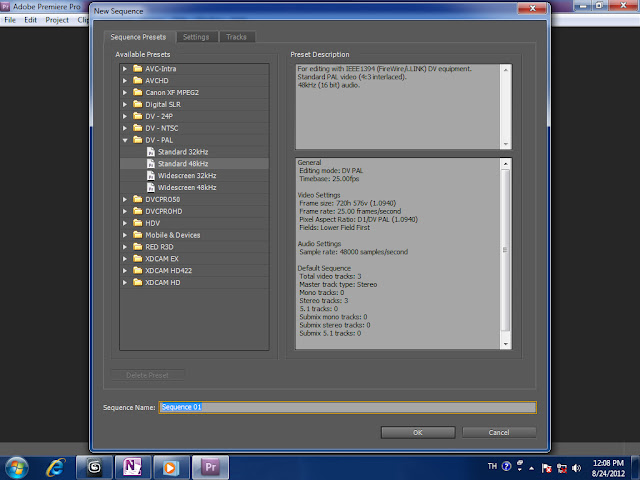Click the DVCPRO50 folder icon
The width and height of the screenshot is (640, 480).
[x=138, y=199]
